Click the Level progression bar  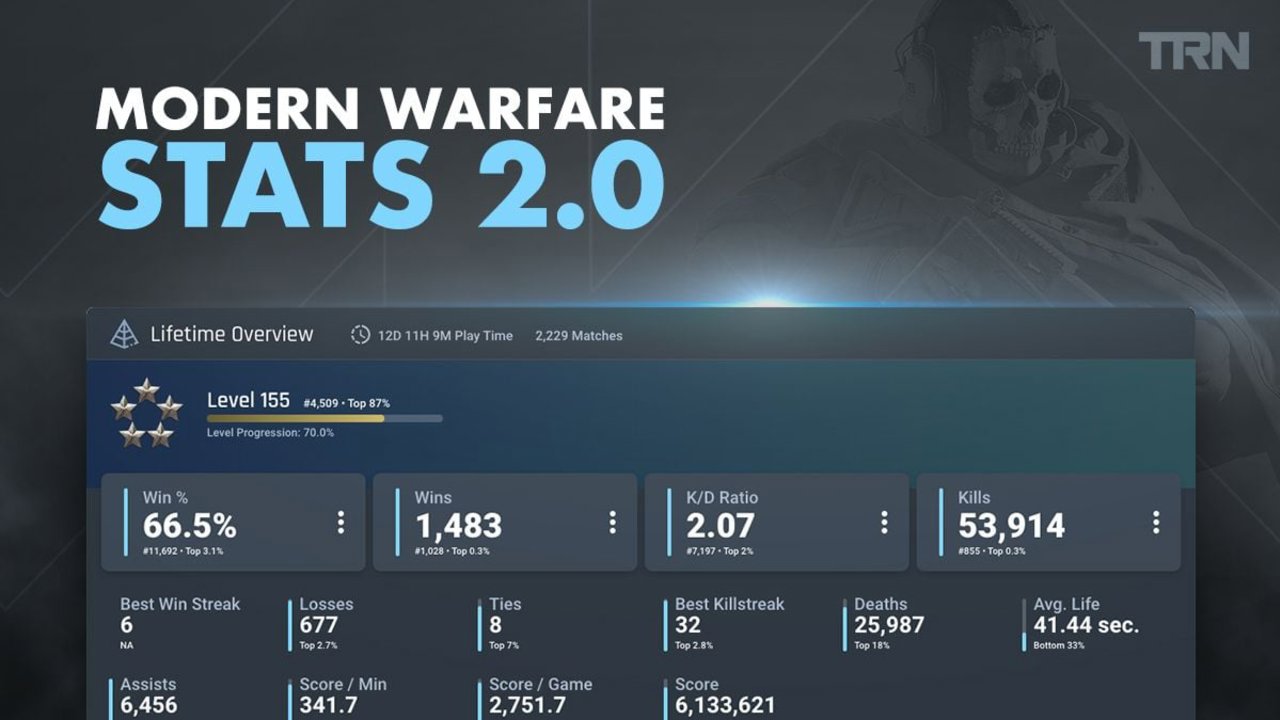tap(324, 418)
